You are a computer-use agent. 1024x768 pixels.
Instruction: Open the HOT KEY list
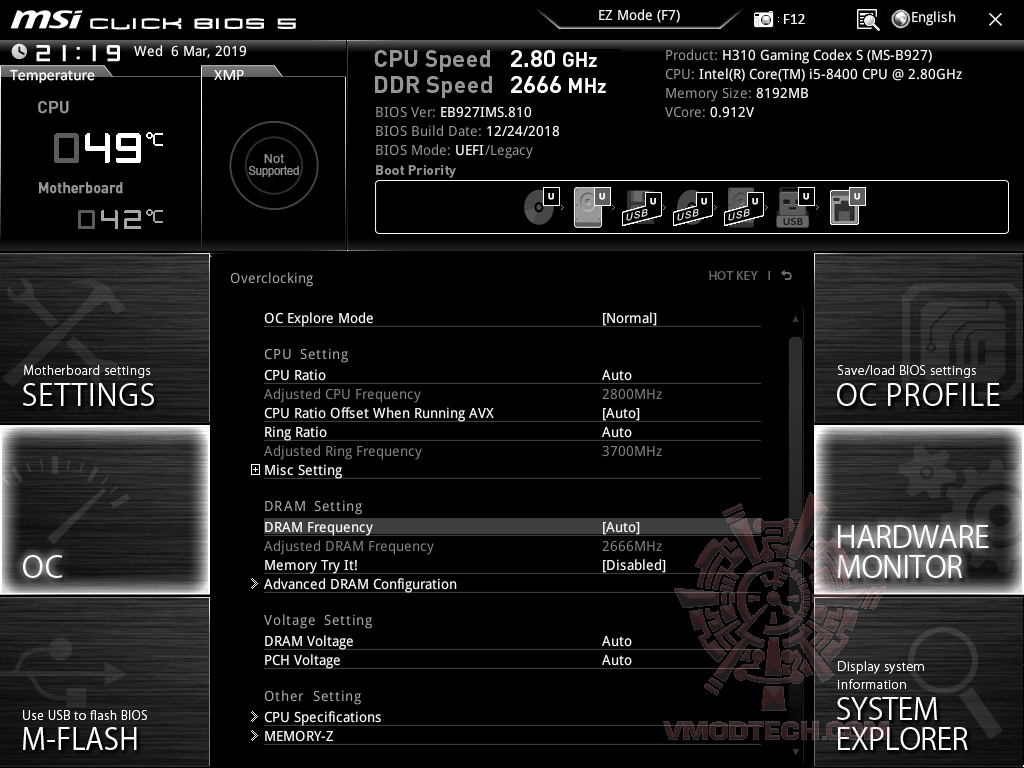click(733, 276)
